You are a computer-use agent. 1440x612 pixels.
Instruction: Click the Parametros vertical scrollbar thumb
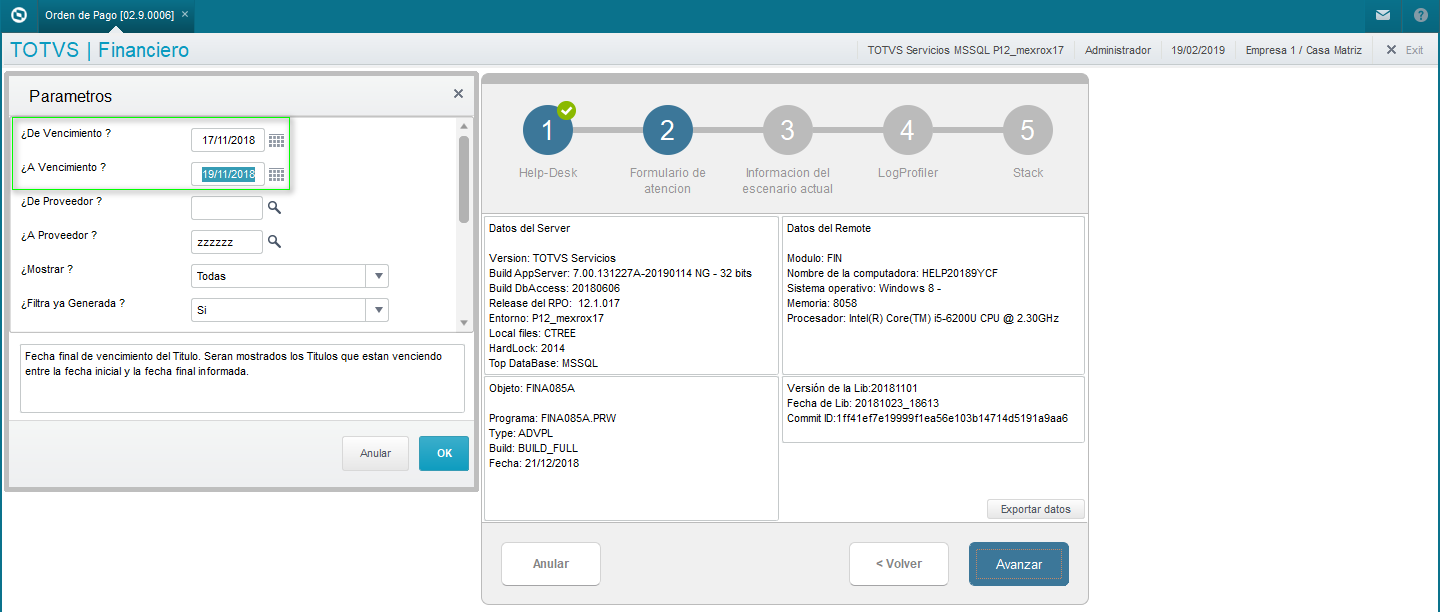click(x=464, y=178)
